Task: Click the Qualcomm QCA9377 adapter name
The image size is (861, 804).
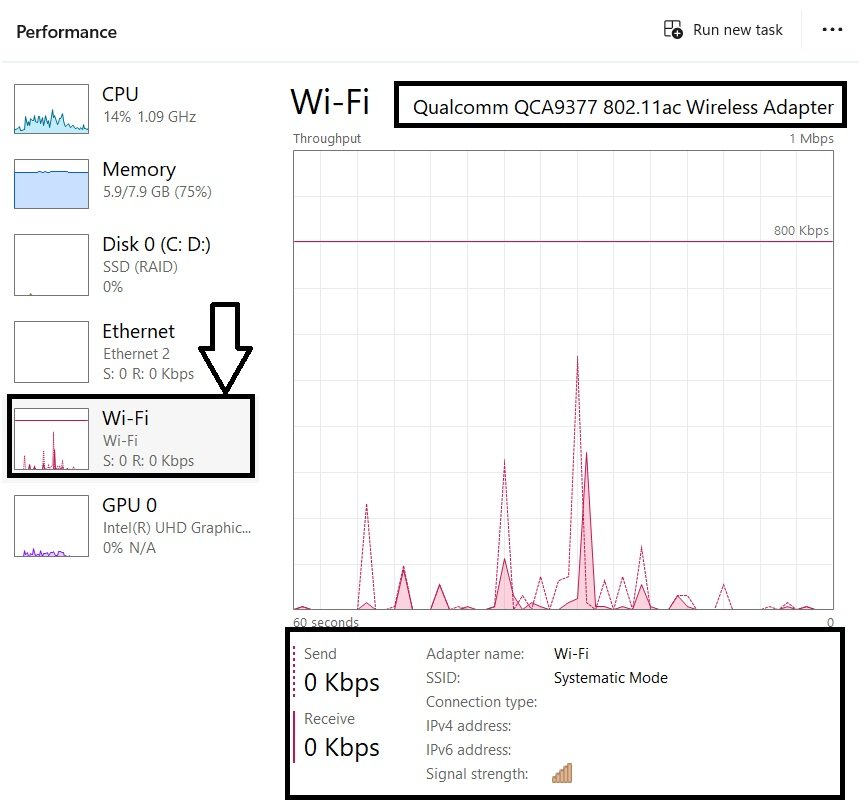Action: click(623, 107)
